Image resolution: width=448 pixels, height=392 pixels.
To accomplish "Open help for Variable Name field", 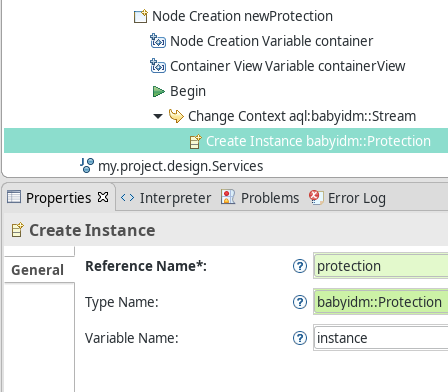I will 300,338.
